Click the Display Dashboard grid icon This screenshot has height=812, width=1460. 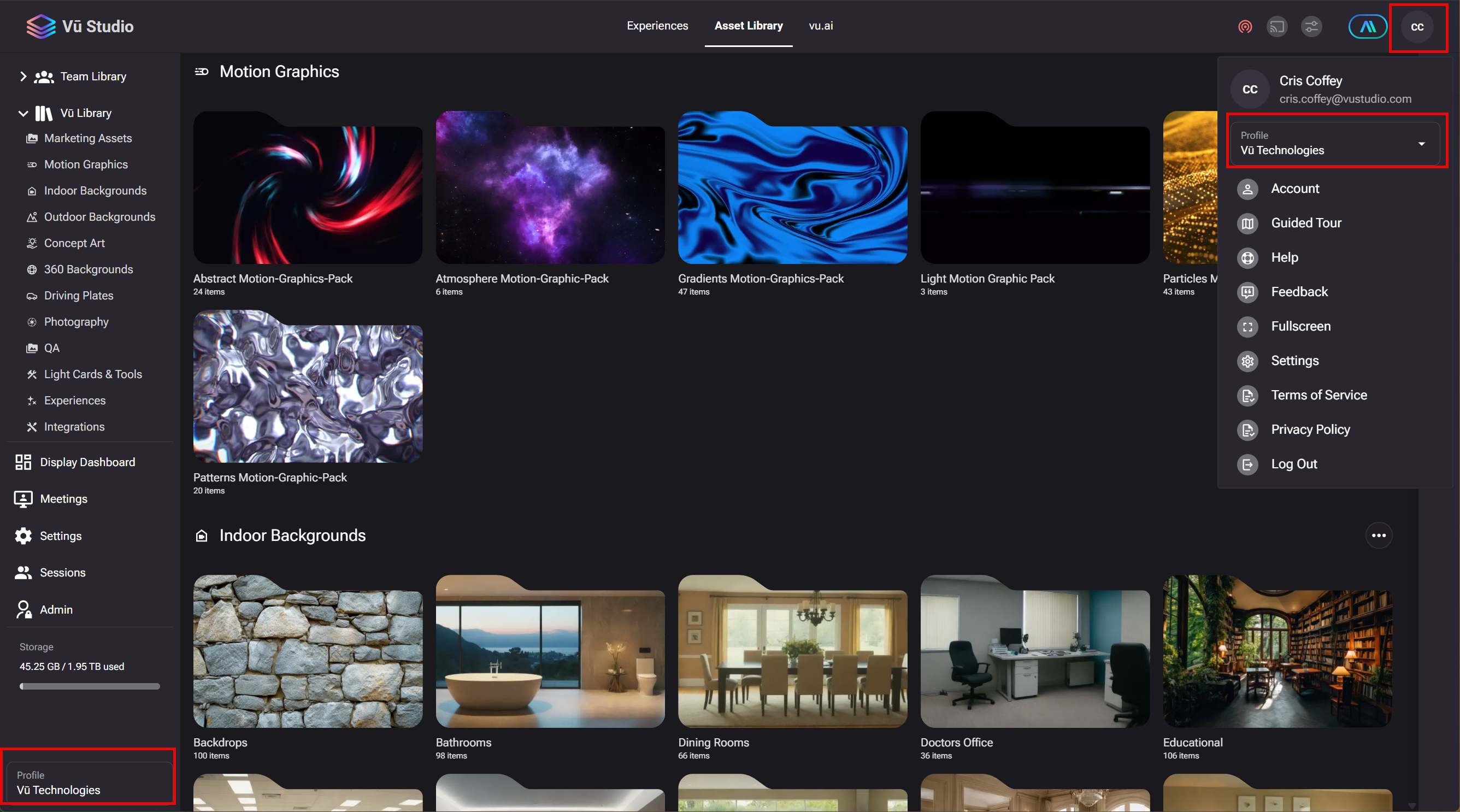[23, 462]
